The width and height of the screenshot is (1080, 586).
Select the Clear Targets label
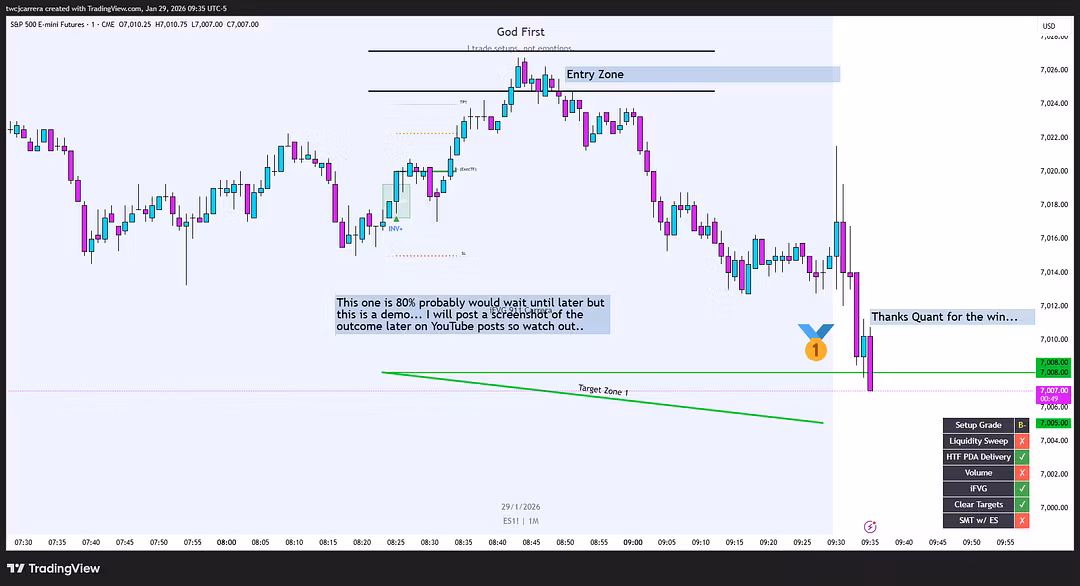978,504
